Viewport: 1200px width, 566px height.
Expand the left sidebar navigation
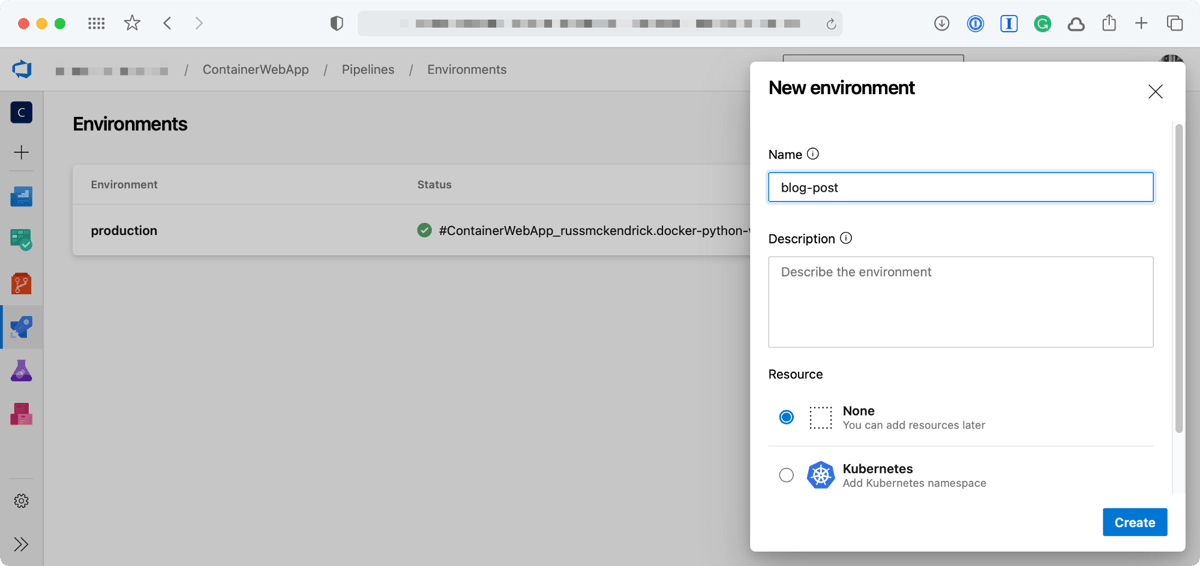coord(21,545)
